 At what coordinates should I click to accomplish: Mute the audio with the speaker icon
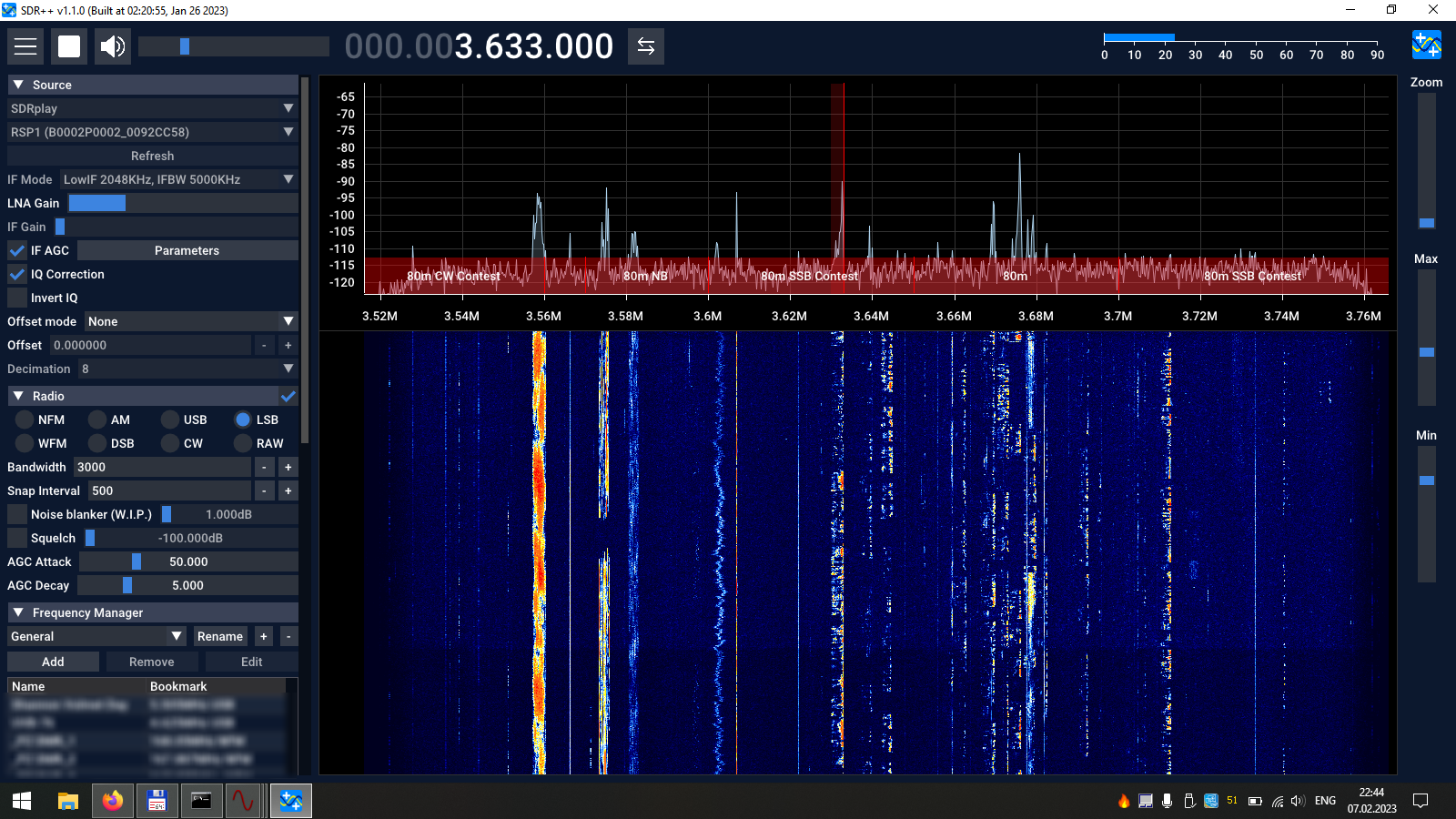pyautogui.click(x=113, y=46)
